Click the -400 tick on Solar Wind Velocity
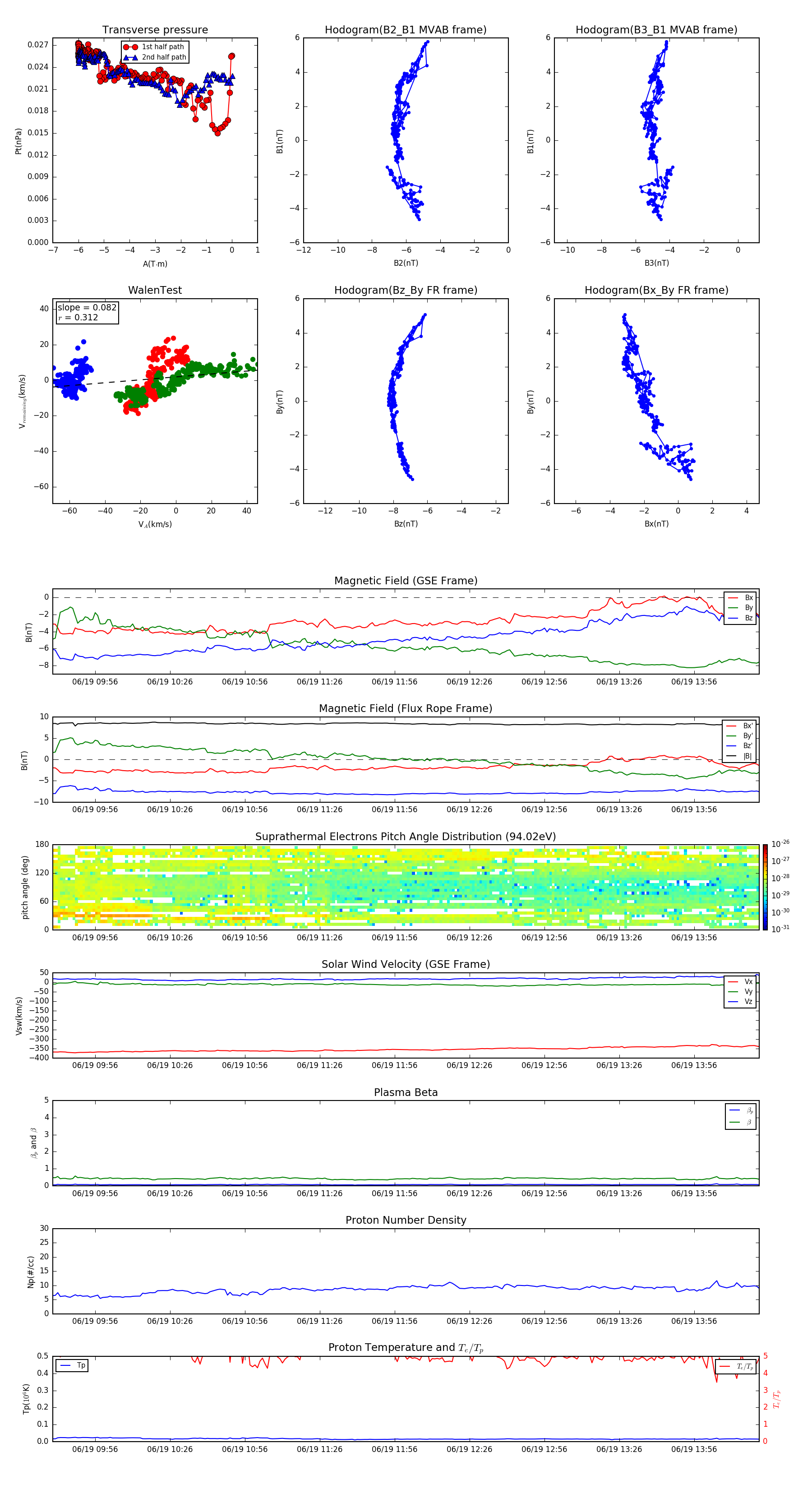 click(x=39, y=1058)
